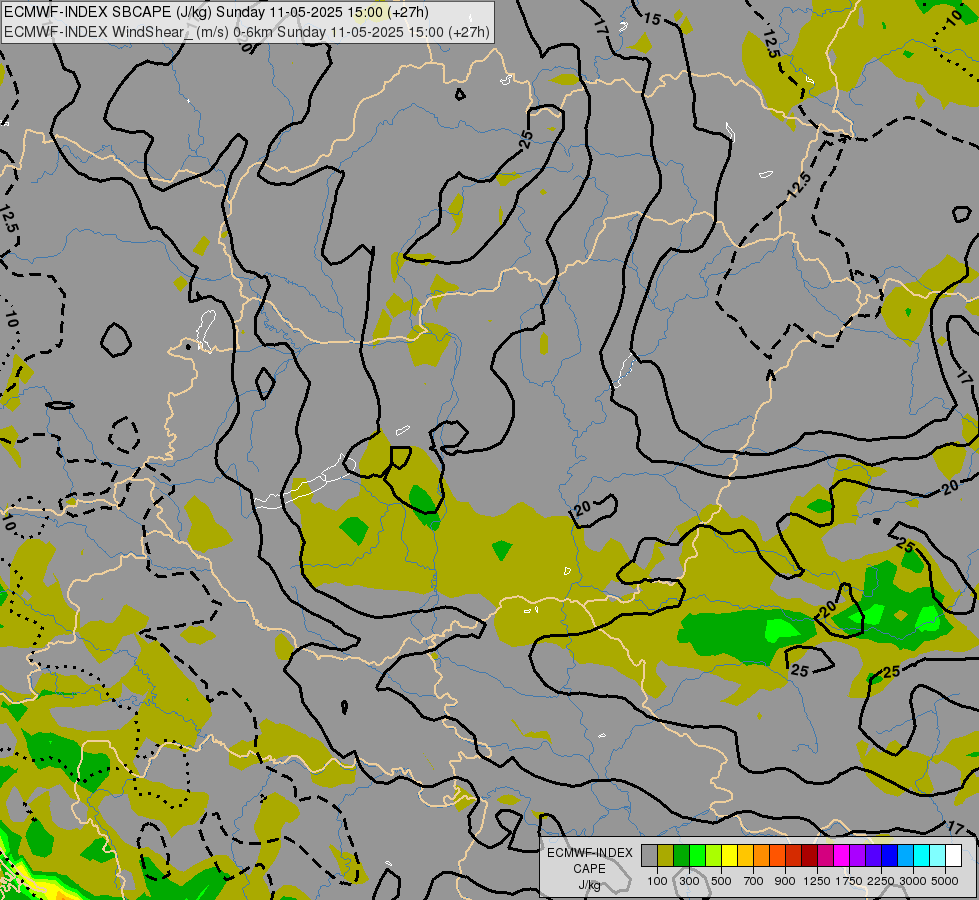Click the white swatch at the legend's end

(x=953, y=855)
